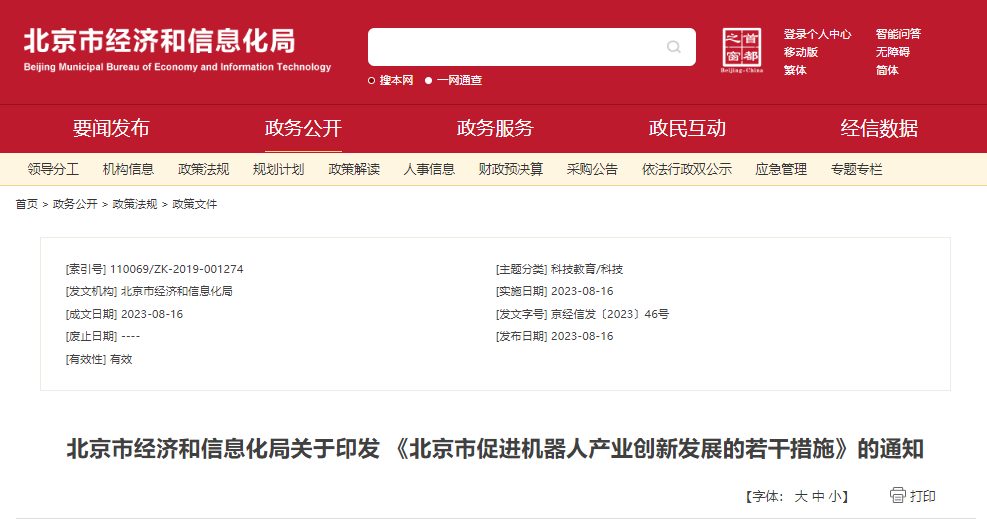Open the 智能问答 link

[897, 34]
